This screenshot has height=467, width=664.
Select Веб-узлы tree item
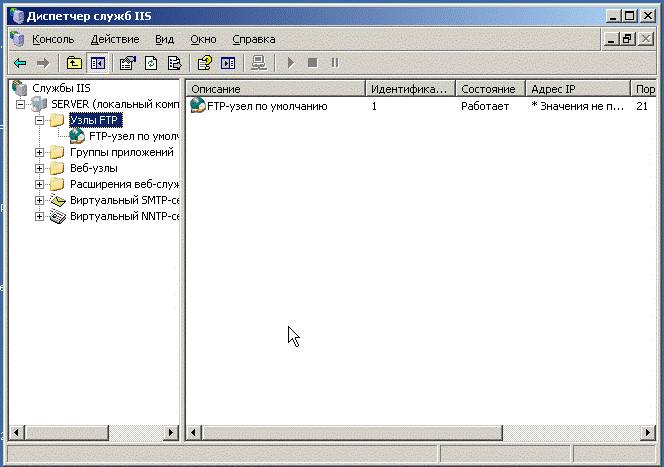tap(94, 169)
